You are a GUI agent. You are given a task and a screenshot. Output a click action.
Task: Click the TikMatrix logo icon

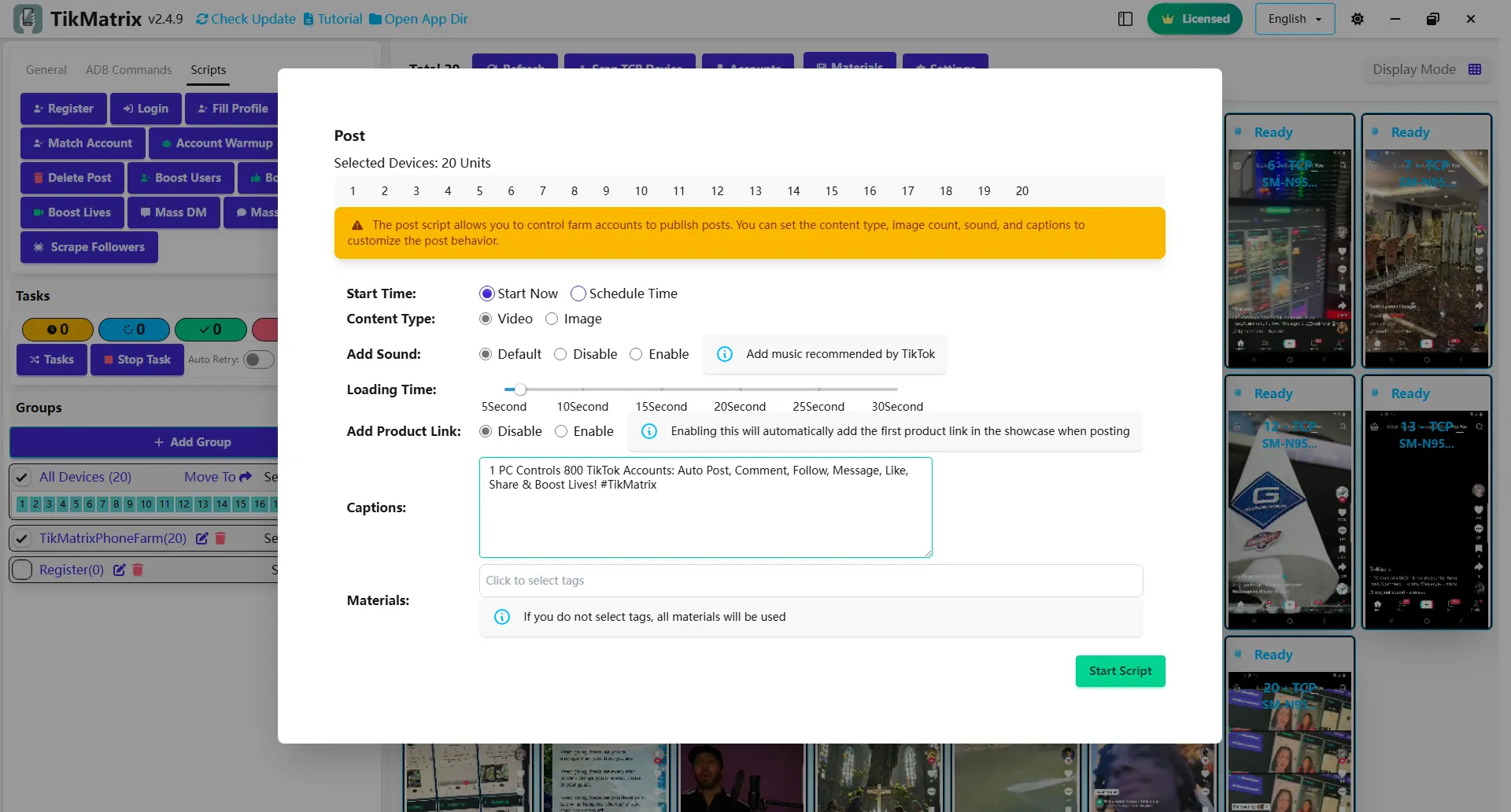pos(28,18)
